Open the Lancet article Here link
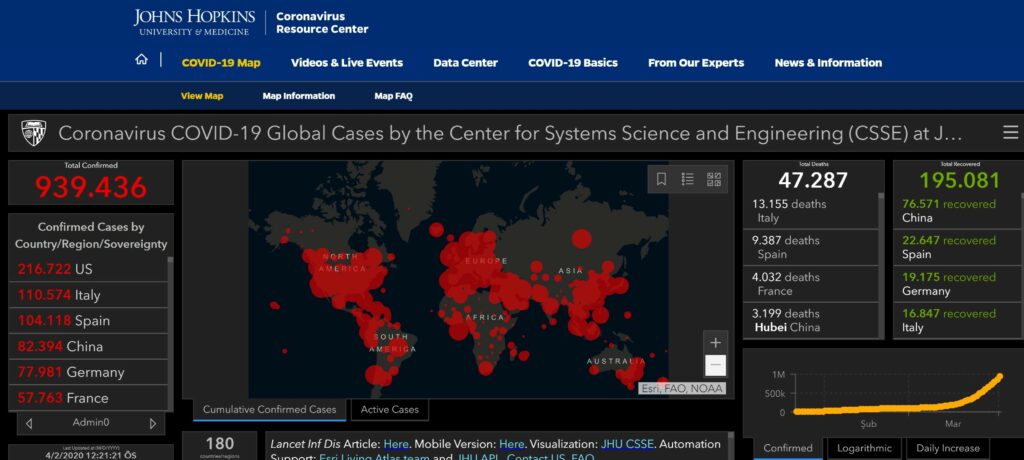 395,444
